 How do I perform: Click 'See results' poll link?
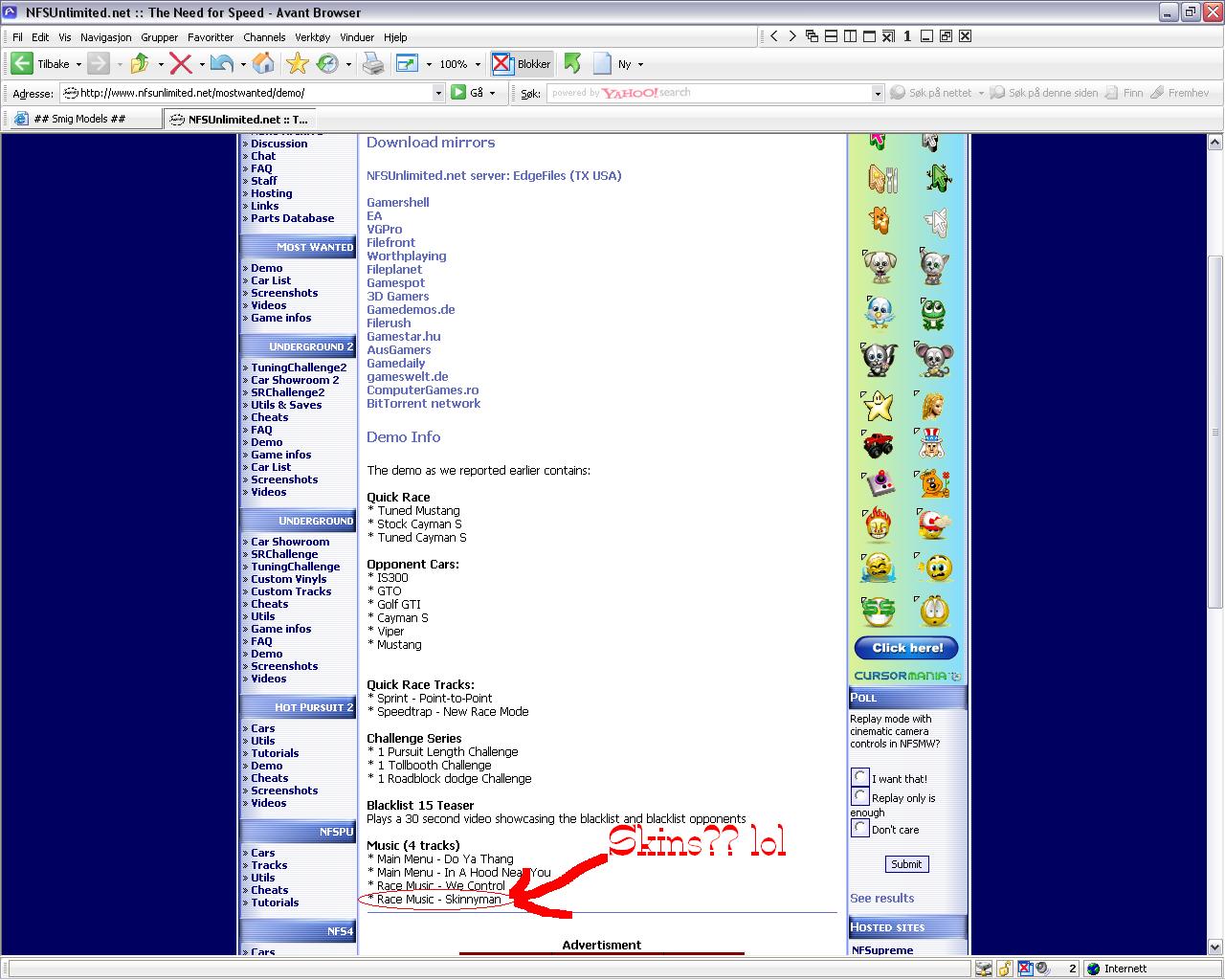882,898
